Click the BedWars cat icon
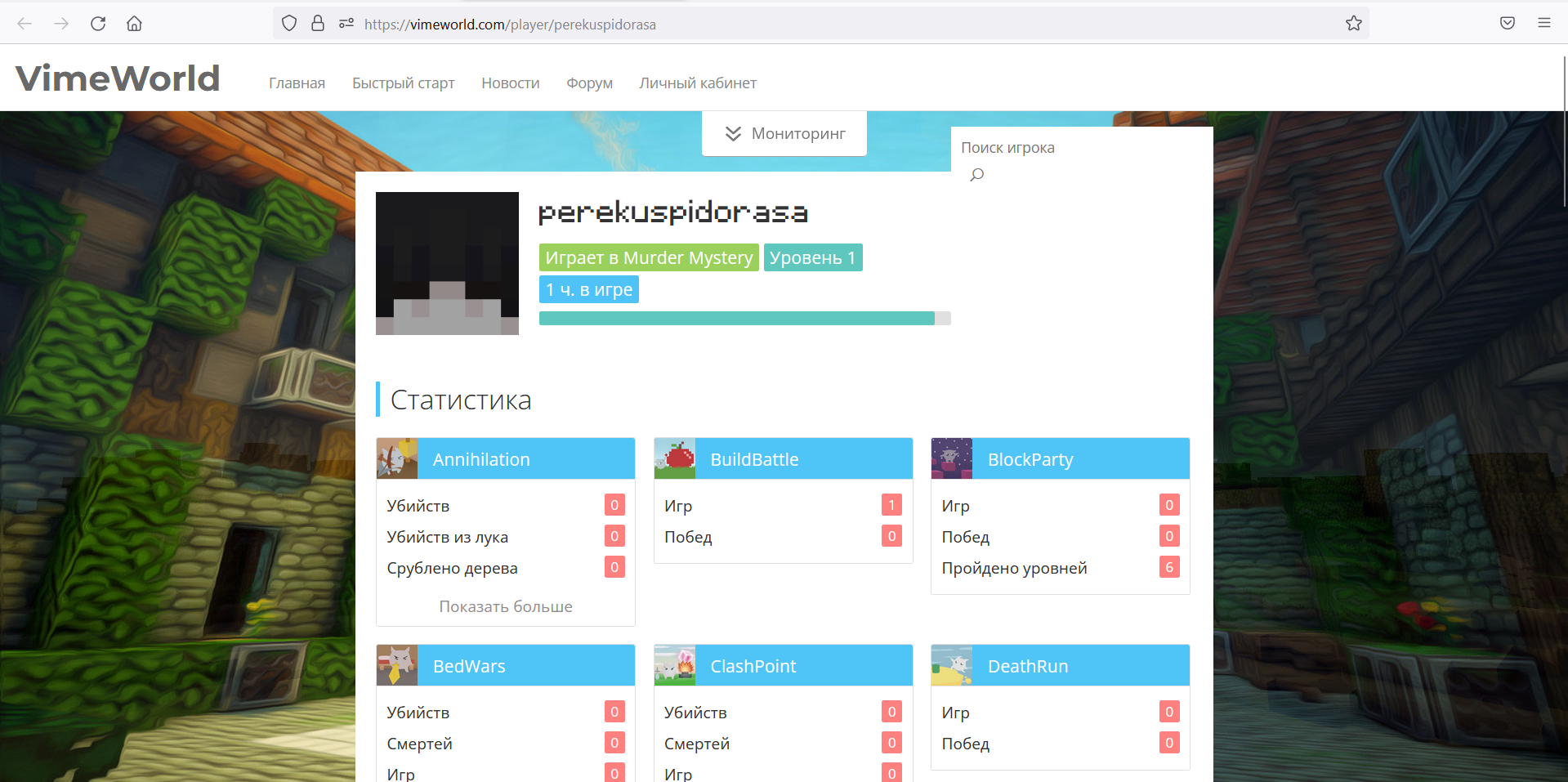The image size is (1568, 782). (397, 665)
